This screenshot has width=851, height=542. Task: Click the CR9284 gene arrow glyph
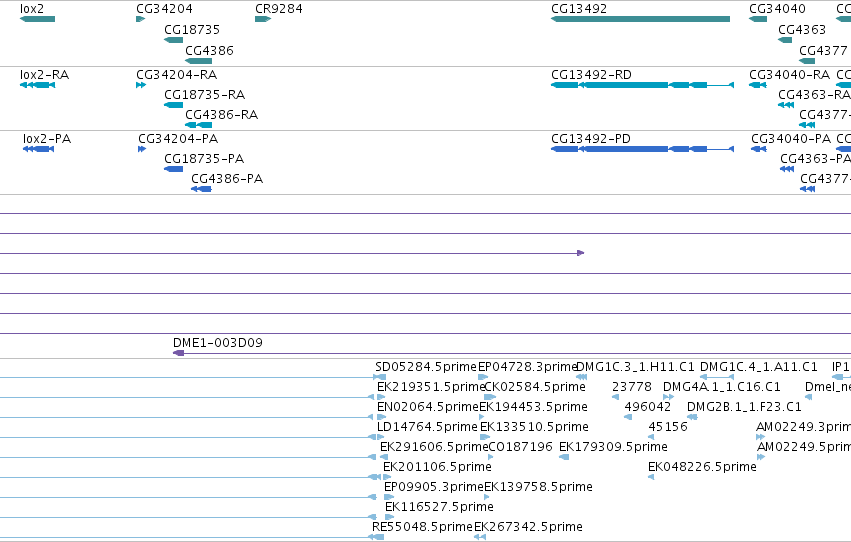pyautogui.click(x=263, y=19)
